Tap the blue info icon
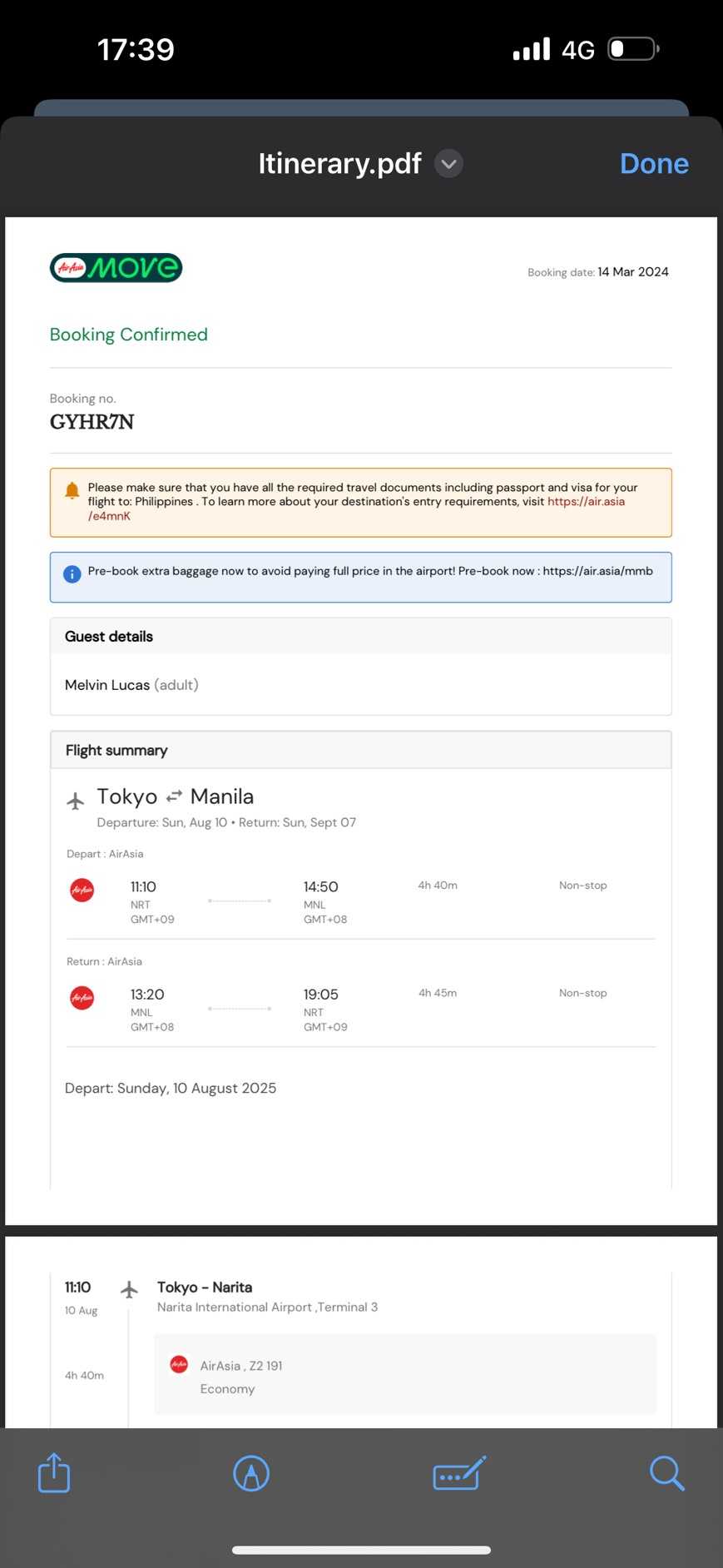 pyautogui.click(x=72, y=573)
